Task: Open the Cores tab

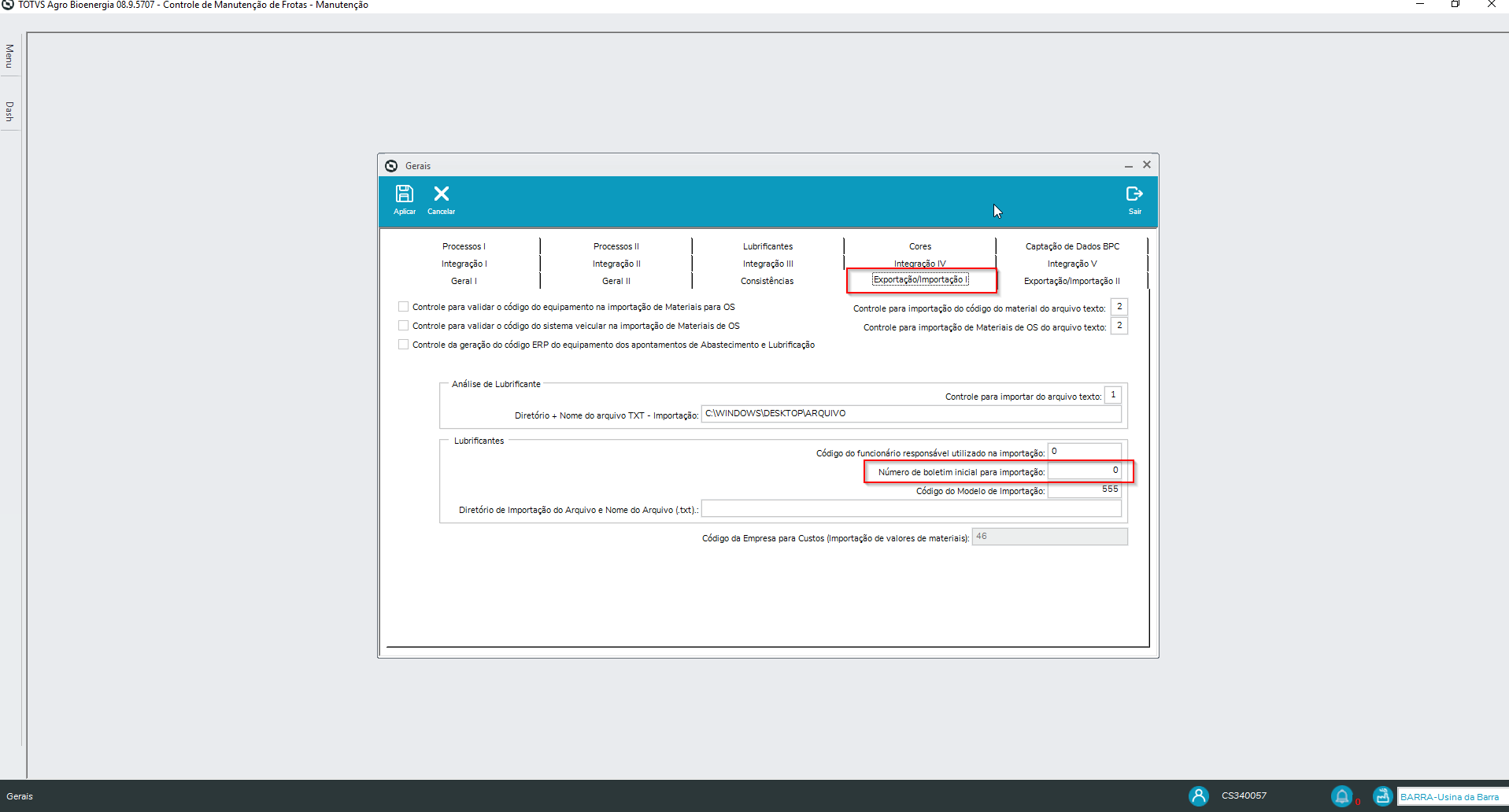Action: click(920, 246)
